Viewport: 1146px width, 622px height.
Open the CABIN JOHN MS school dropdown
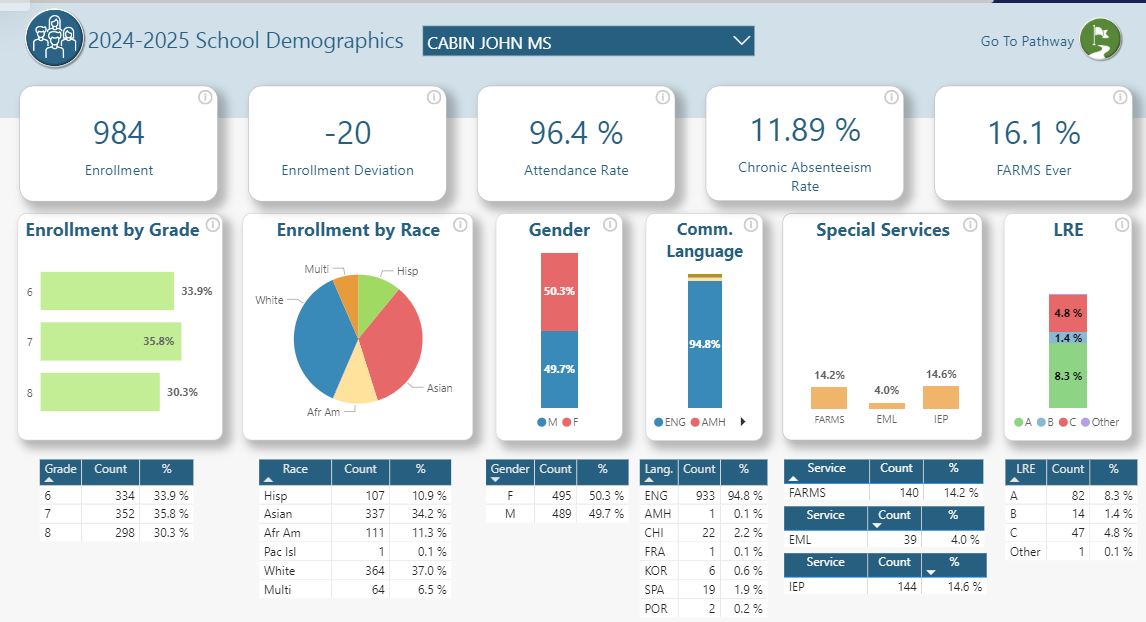coord(588,41)
